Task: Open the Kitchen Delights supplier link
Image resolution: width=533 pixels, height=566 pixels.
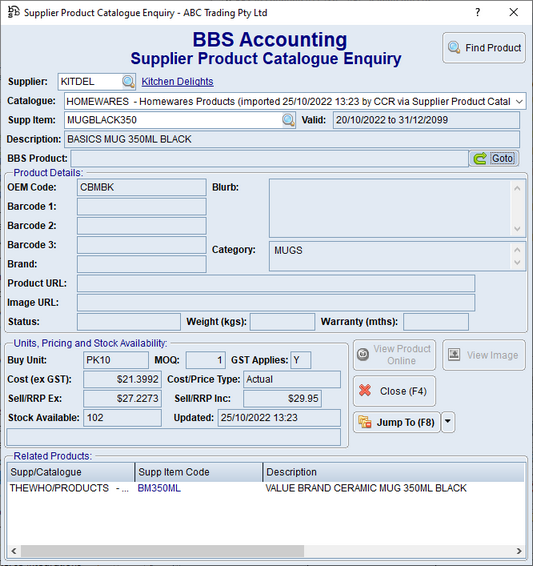Action: (x=177, y=82)
